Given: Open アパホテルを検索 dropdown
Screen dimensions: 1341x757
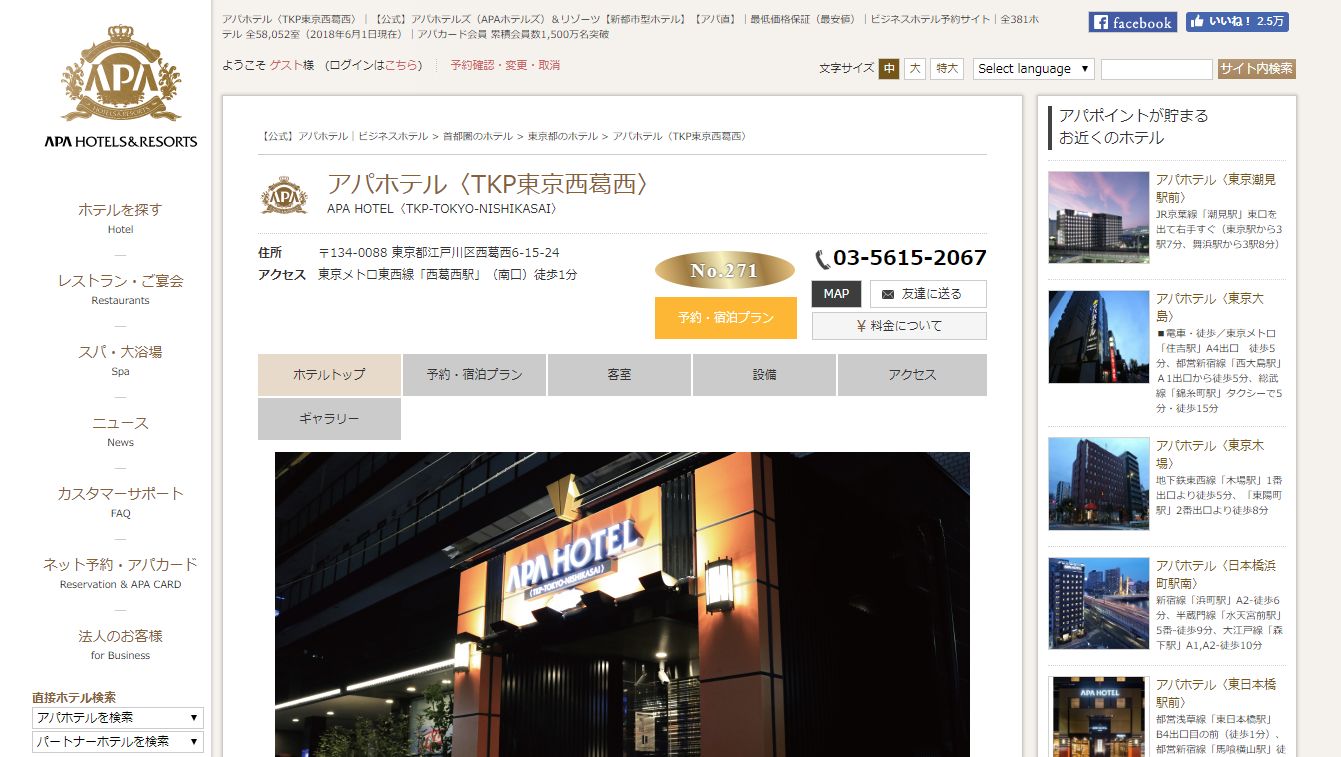Looking at the screenshot, I should (117, 717).
